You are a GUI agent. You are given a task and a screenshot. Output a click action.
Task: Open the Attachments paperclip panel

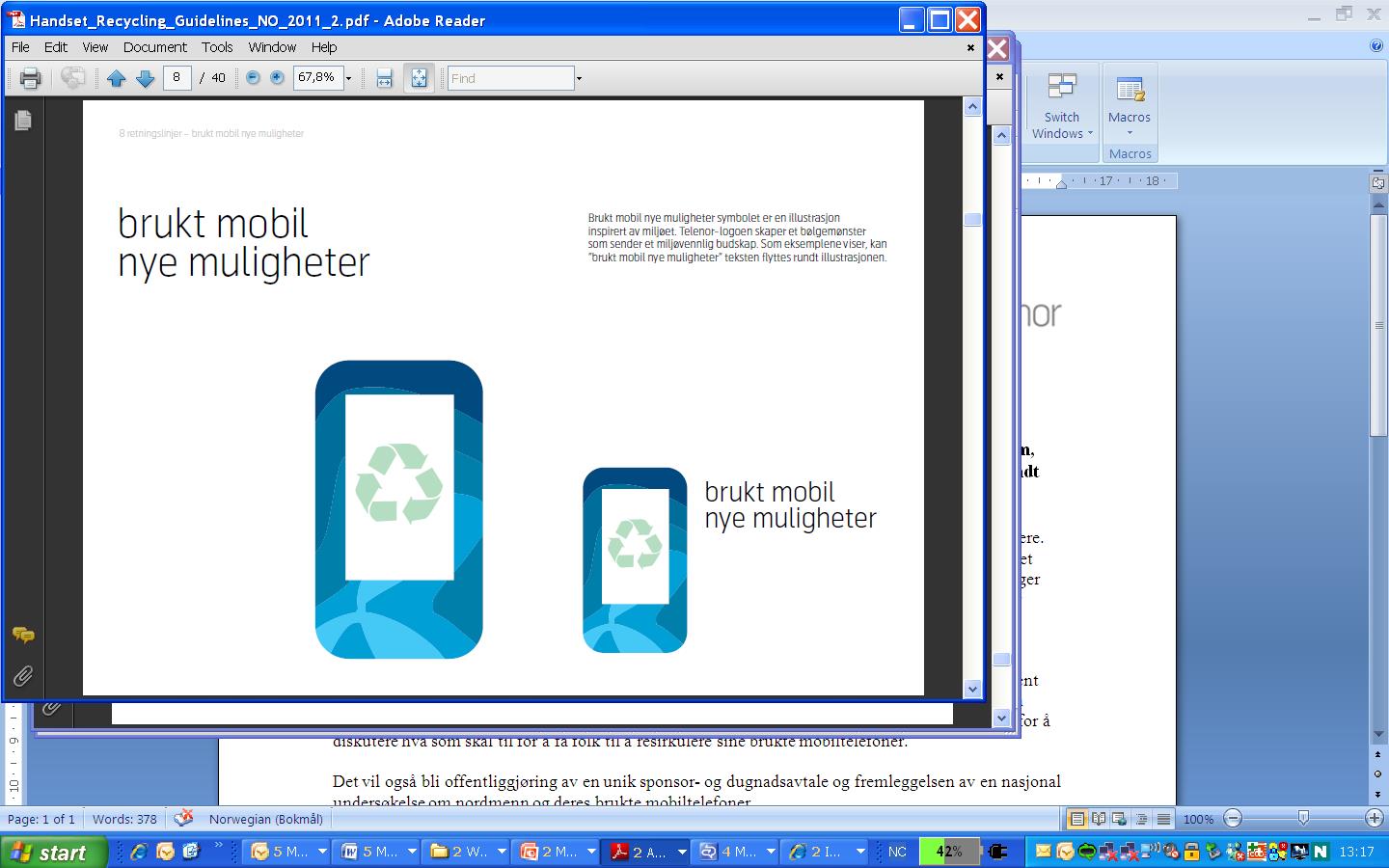pos(23,675)
